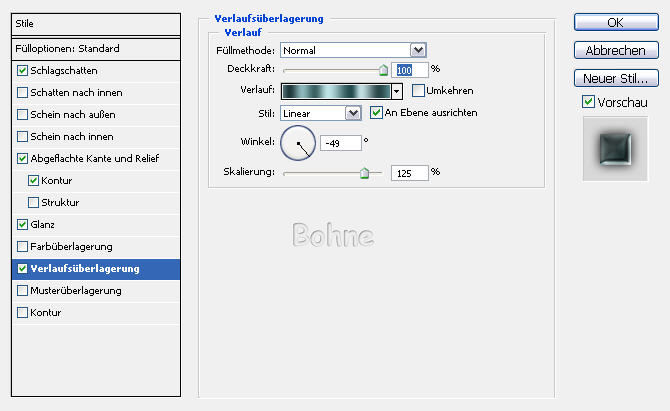Screen dimensions: 670x411
Task: Click the angle dial for Winkel
Action: 298,143
